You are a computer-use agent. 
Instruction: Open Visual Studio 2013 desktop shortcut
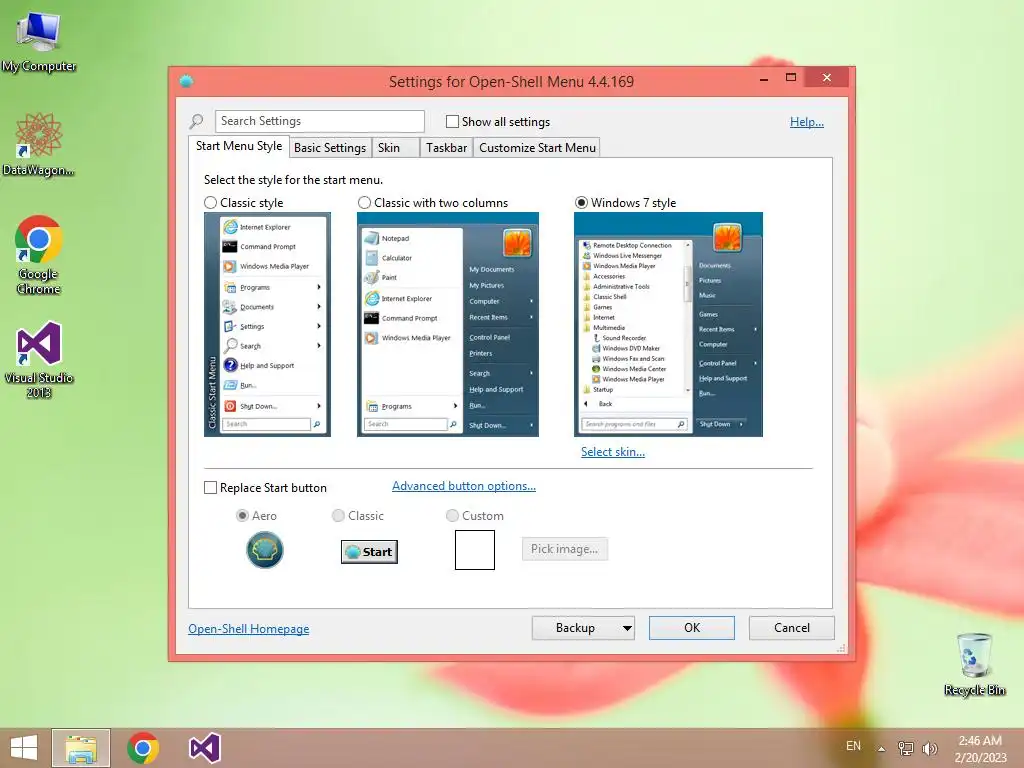coord(39,359)
